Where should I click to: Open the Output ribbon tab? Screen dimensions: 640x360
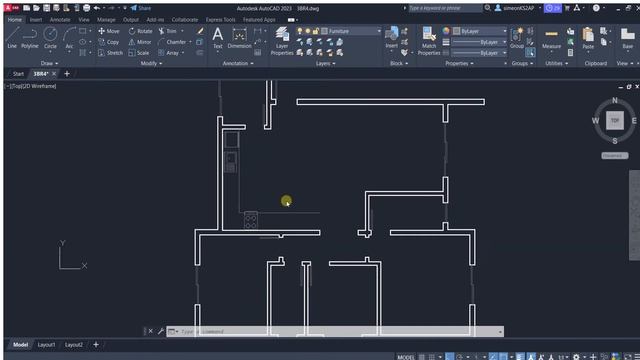pos(131,20)
